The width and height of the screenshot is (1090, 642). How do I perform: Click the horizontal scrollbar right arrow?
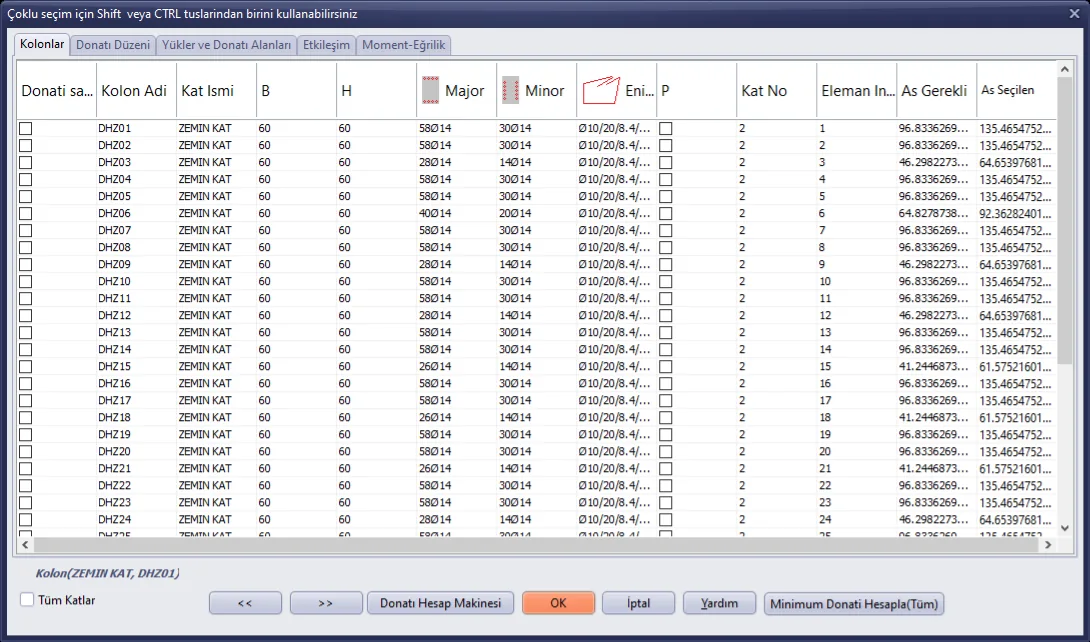click(1048, 545)
